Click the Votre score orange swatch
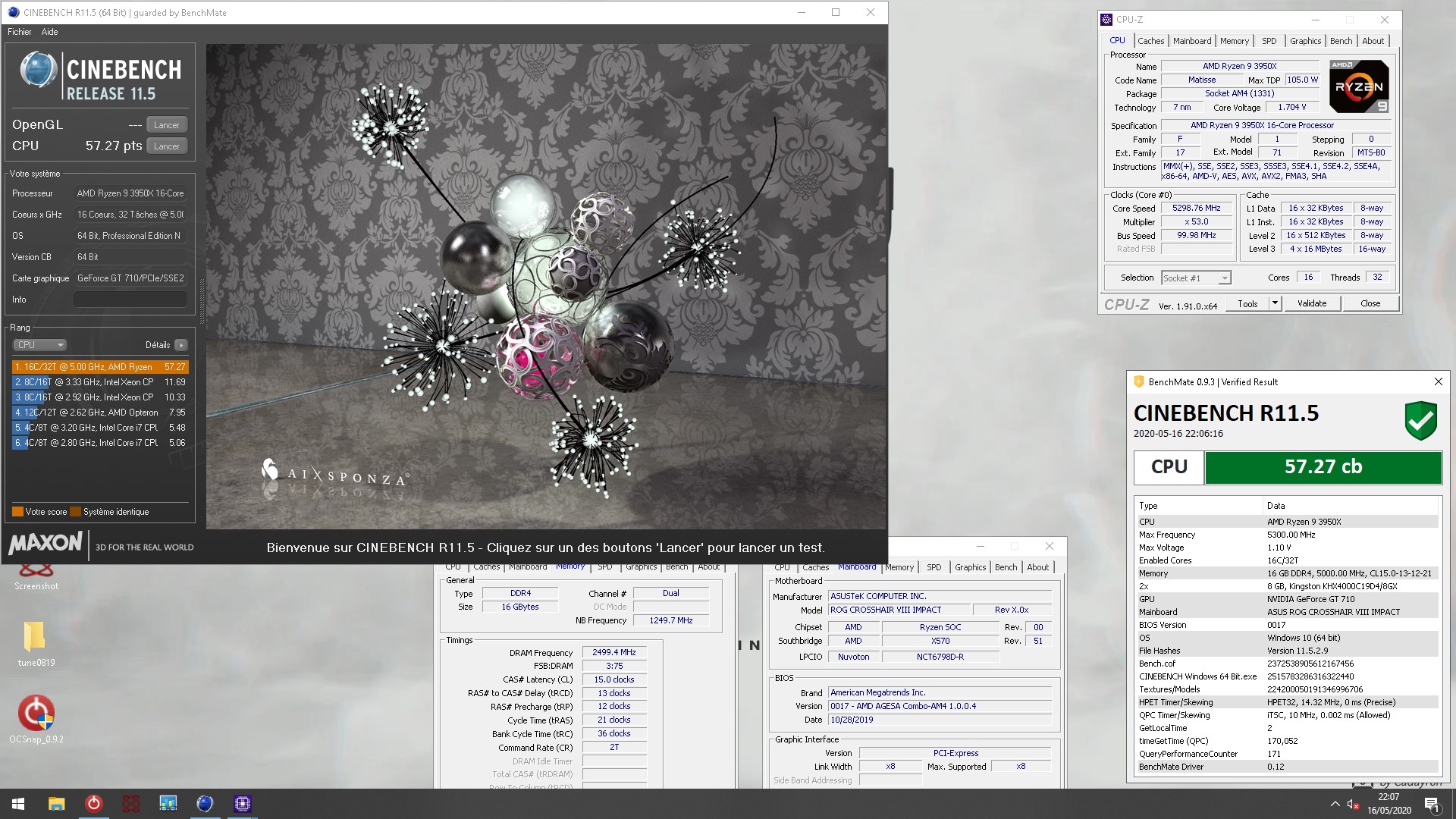The height and width of the screenshot is (819, 1456). click(17, 512)
